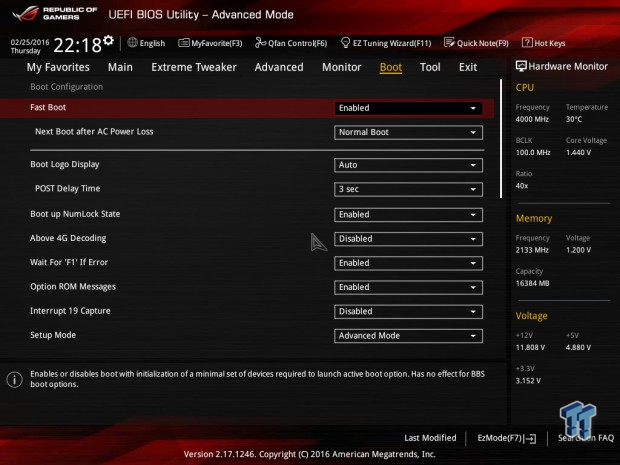
Task: Open the Fast Boot dropdown
Action: pos(408,108)
